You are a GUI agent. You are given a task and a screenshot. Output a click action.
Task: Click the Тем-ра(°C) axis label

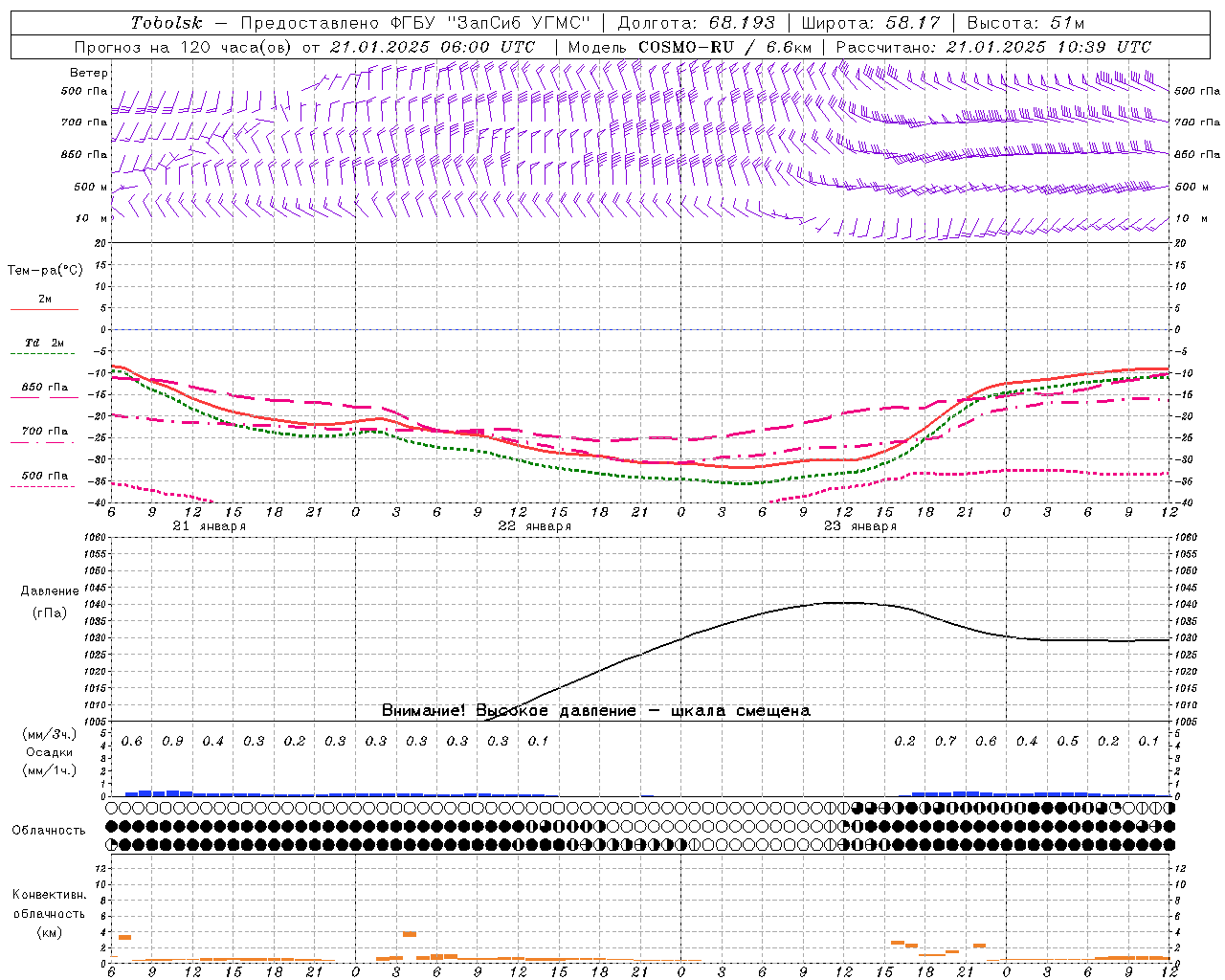coord(45,271)
